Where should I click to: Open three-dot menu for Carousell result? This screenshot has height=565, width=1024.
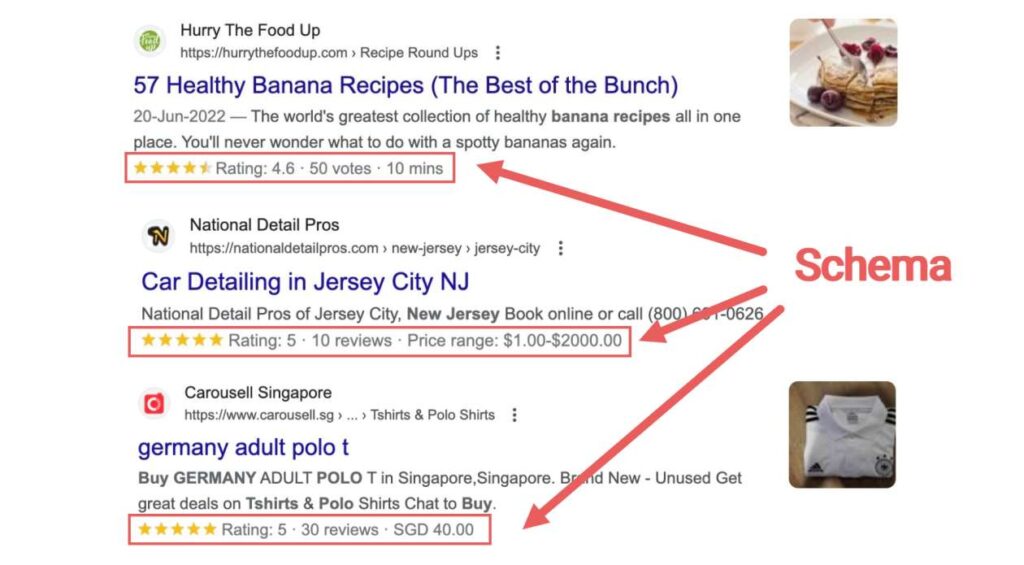[x=514, y=415]
